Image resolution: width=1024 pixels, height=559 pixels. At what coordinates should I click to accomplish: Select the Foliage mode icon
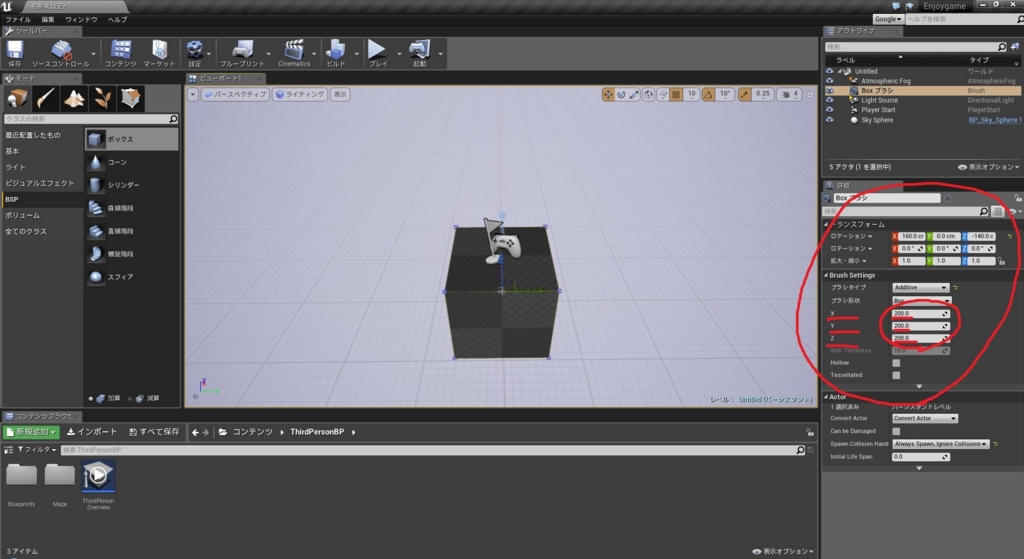[103, 98]
